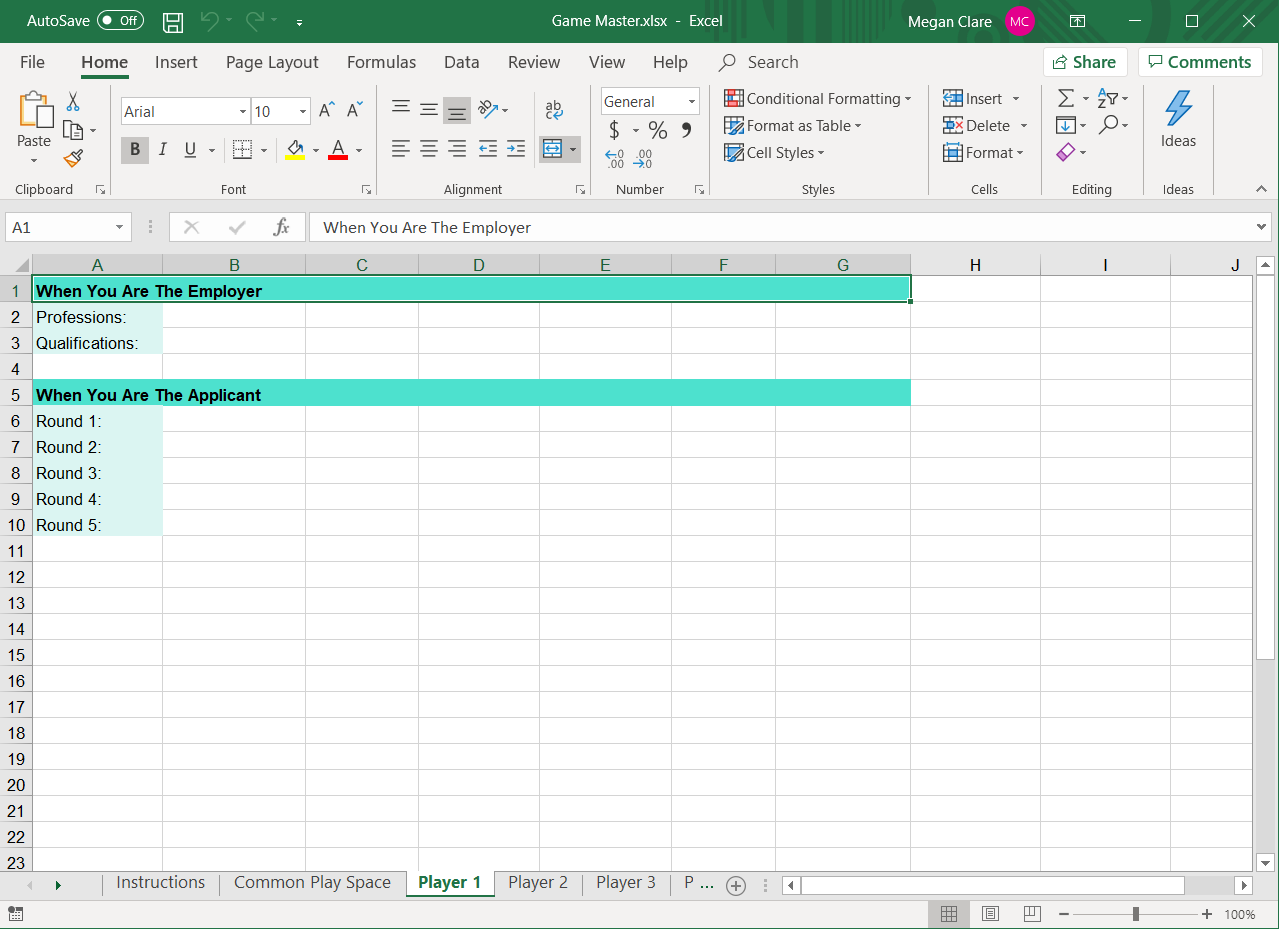
Task: Toggle Bold formatting button
Action: coord(134,150)
